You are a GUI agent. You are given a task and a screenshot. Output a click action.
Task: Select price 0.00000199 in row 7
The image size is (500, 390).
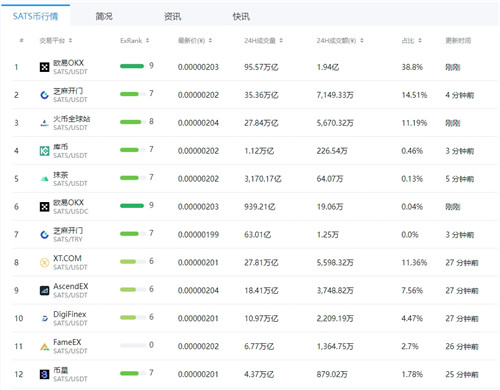198,235
